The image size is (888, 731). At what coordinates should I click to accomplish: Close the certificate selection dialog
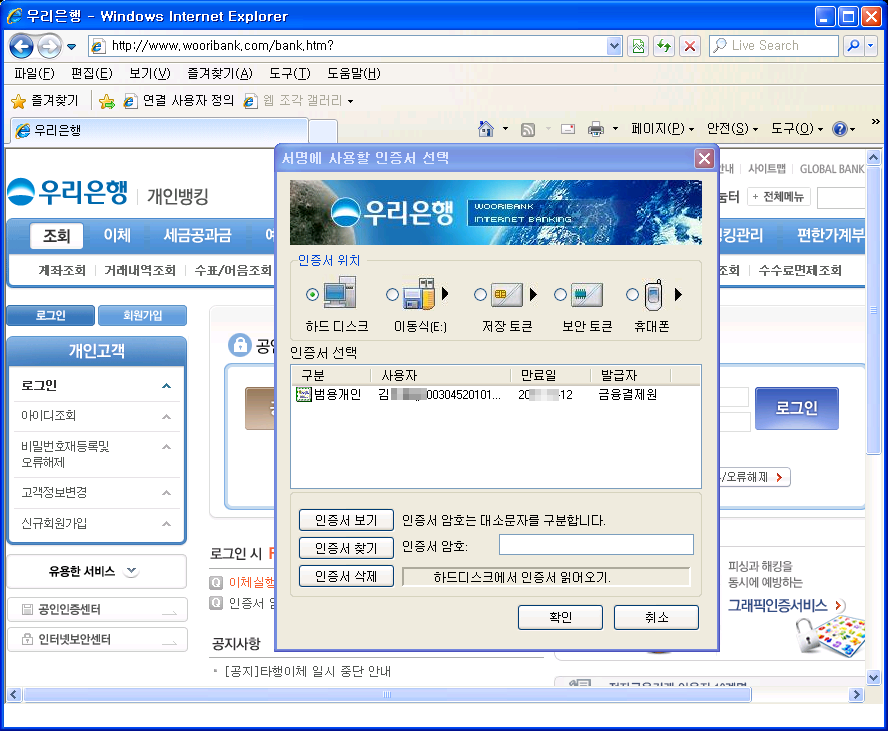point(705,159)
